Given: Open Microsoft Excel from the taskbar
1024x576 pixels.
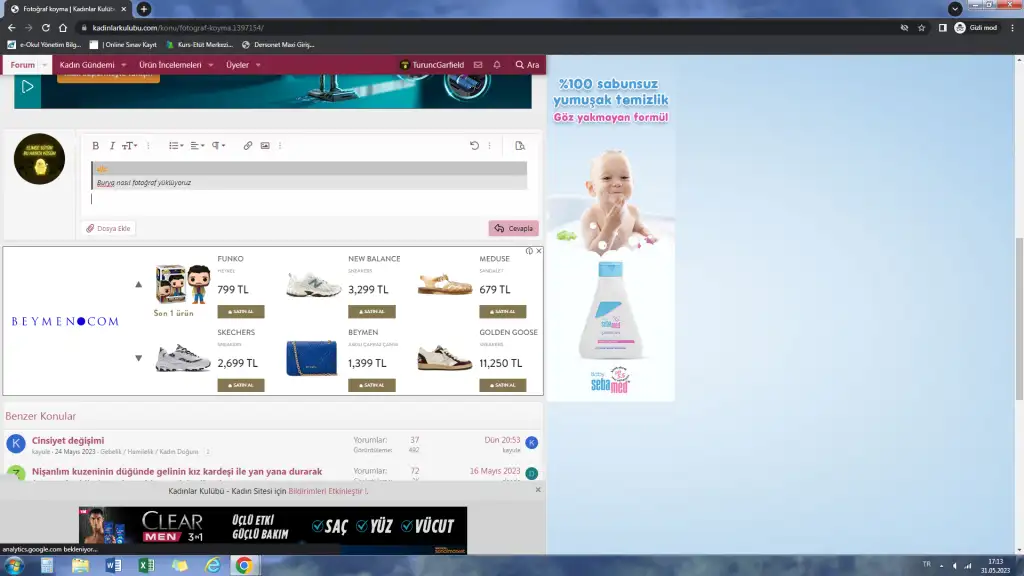Looking at the screenshot, I should (146, 566).
